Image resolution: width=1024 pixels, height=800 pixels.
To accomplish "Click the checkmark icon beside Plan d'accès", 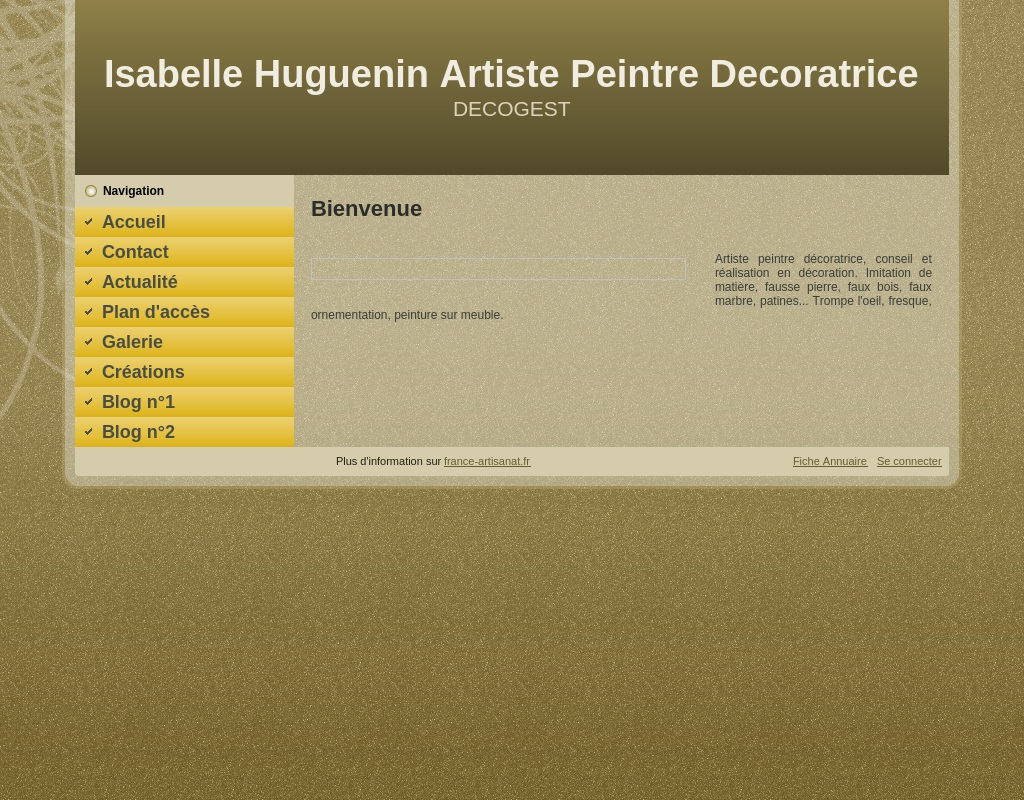I will [x=89, y=312].
